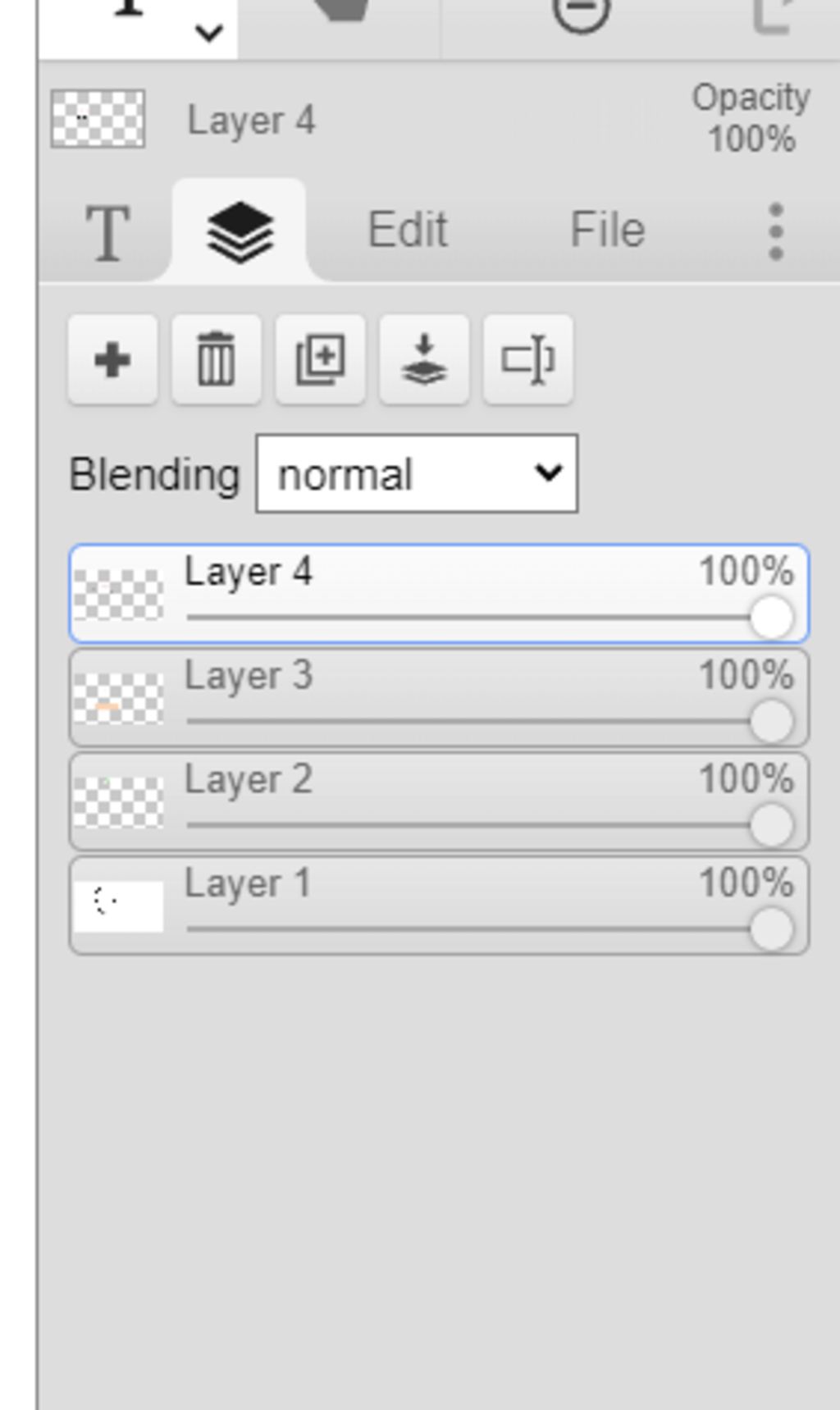Open the Layers tab icon
The height and width of the screenshot is (1410, 840).
tap(240, 232)
